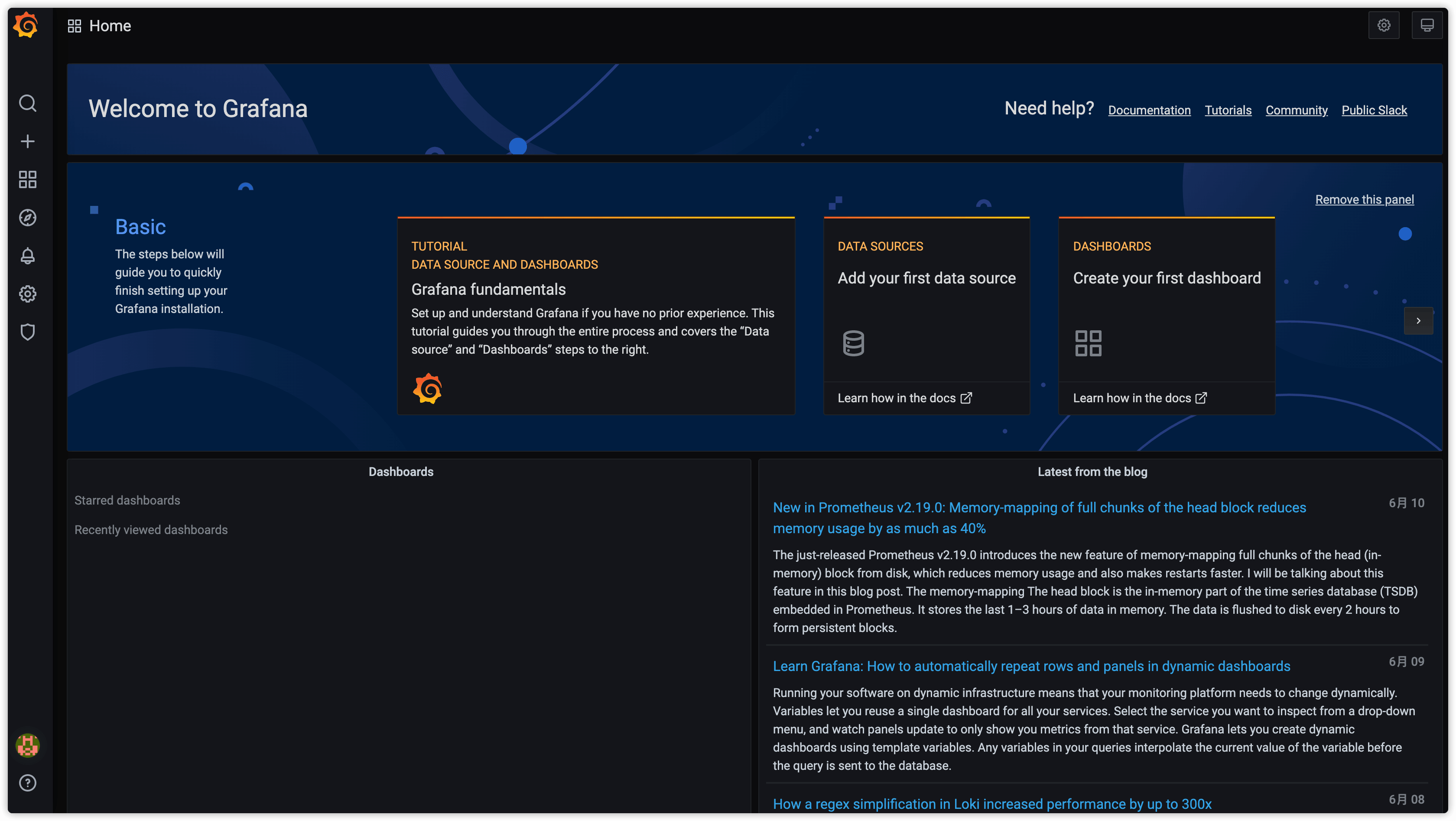Open the Documentation help link
The image size is (1456, 821).
pos(1149,110)
